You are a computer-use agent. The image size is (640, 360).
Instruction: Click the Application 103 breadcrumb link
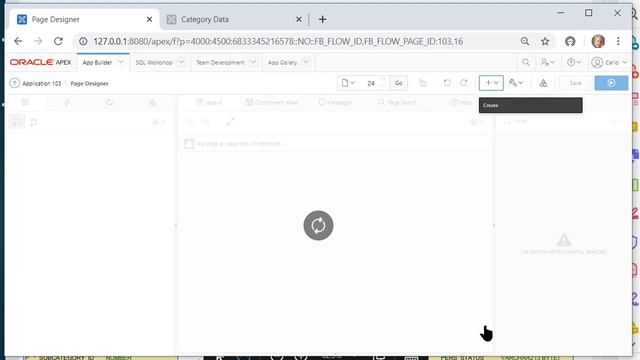41,83
